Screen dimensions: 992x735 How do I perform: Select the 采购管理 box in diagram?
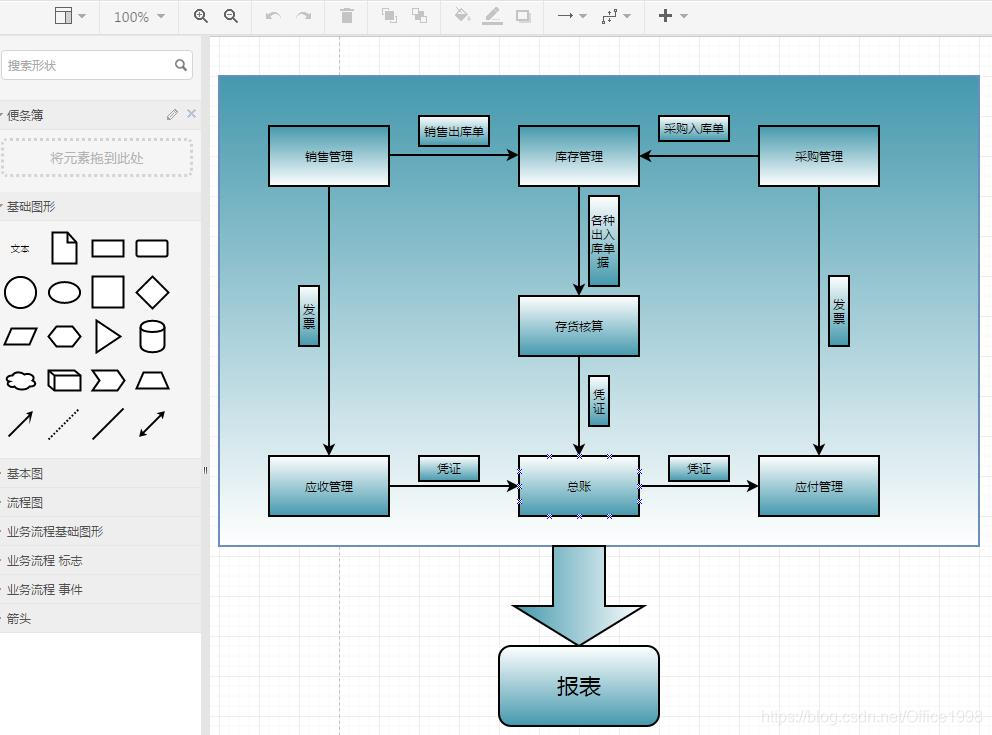tap(819, 156)
